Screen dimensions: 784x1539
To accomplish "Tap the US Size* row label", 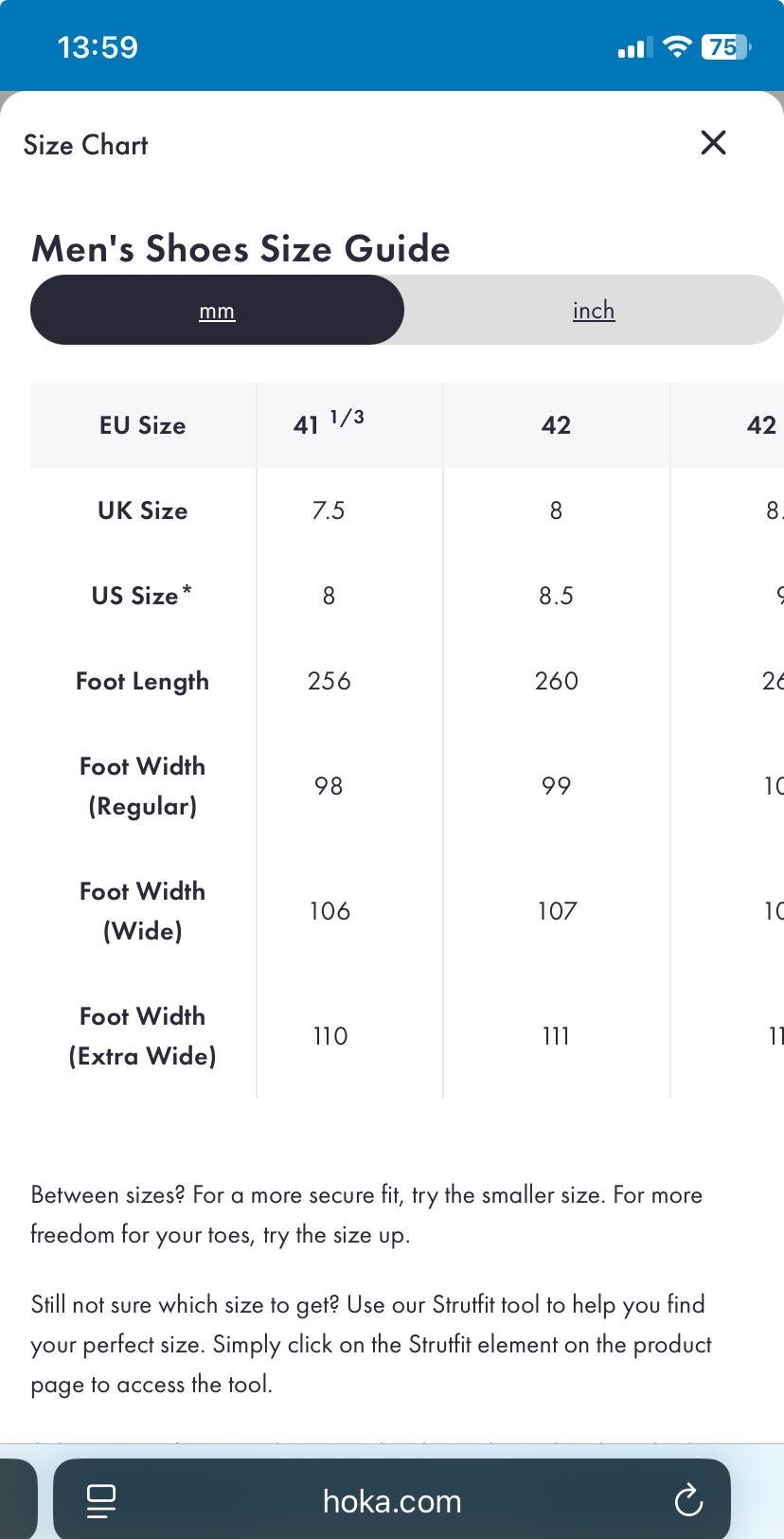I will tap(142, 596).
